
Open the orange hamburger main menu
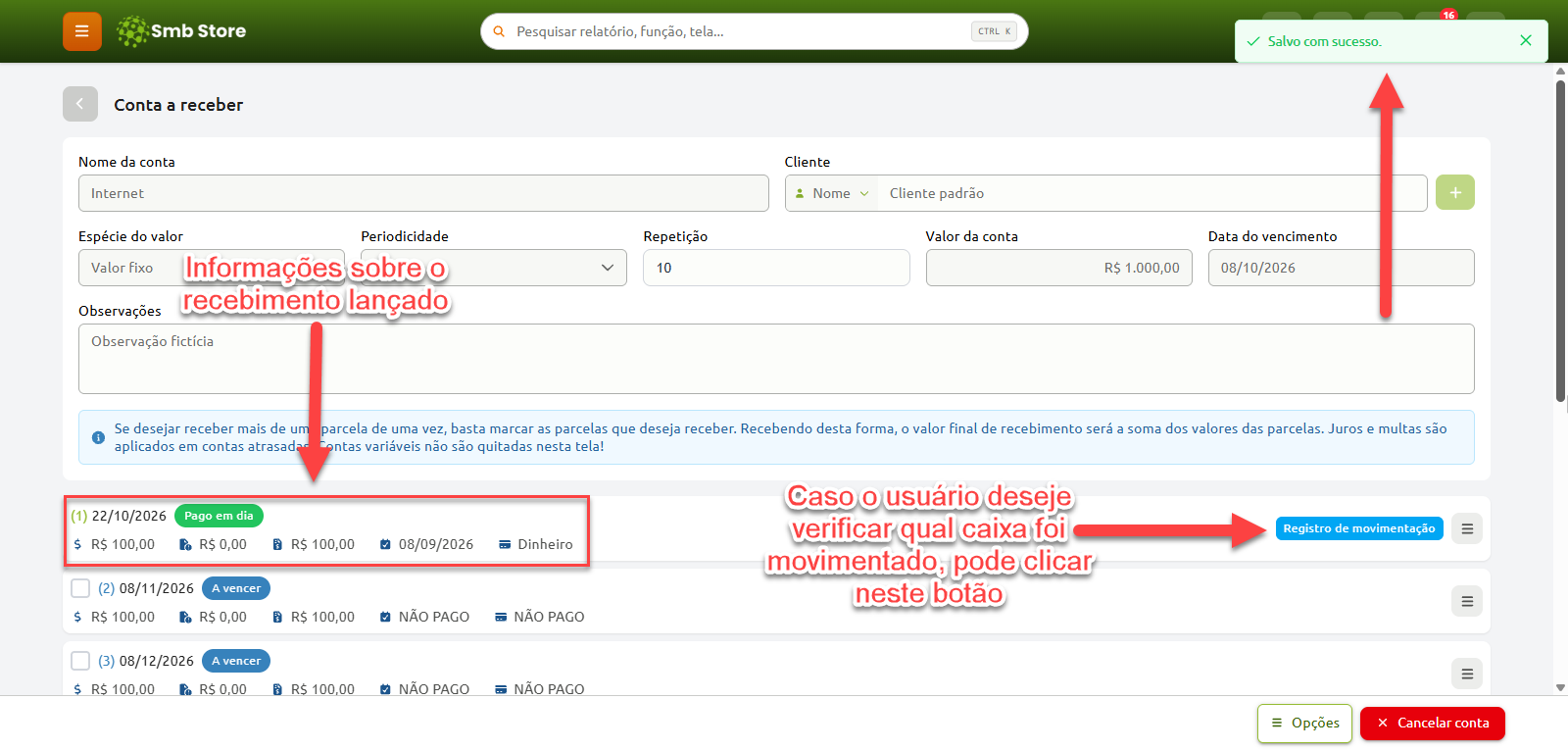[82, 31]
